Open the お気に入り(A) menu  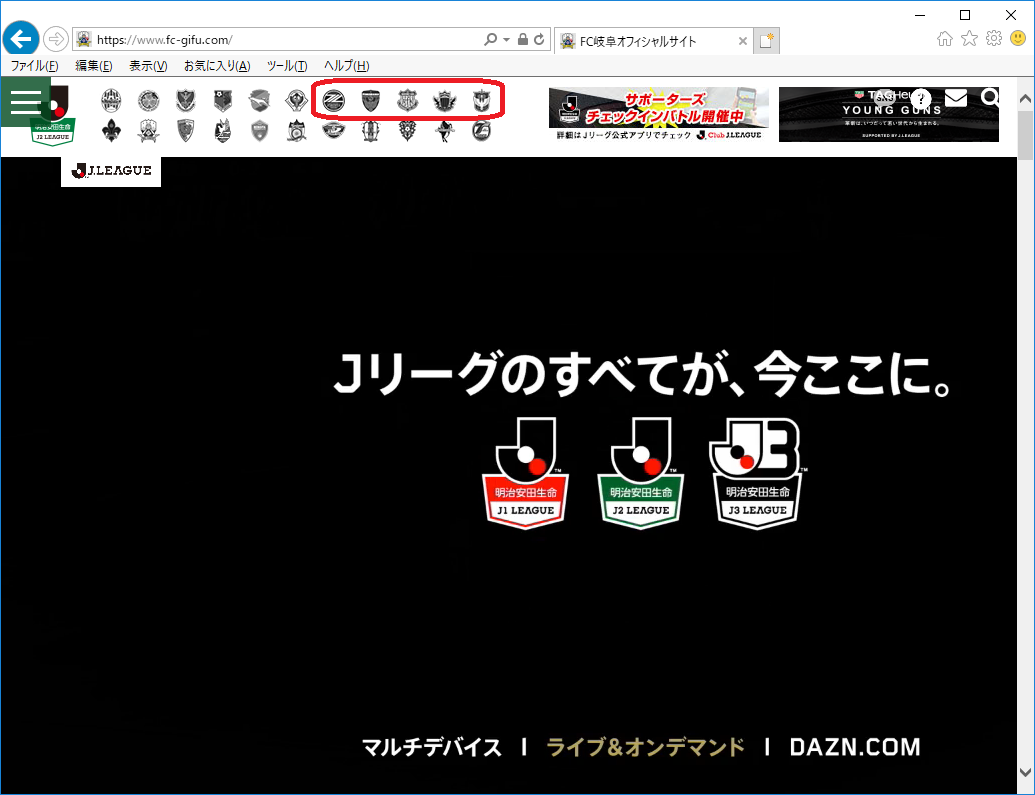point(216,66)
